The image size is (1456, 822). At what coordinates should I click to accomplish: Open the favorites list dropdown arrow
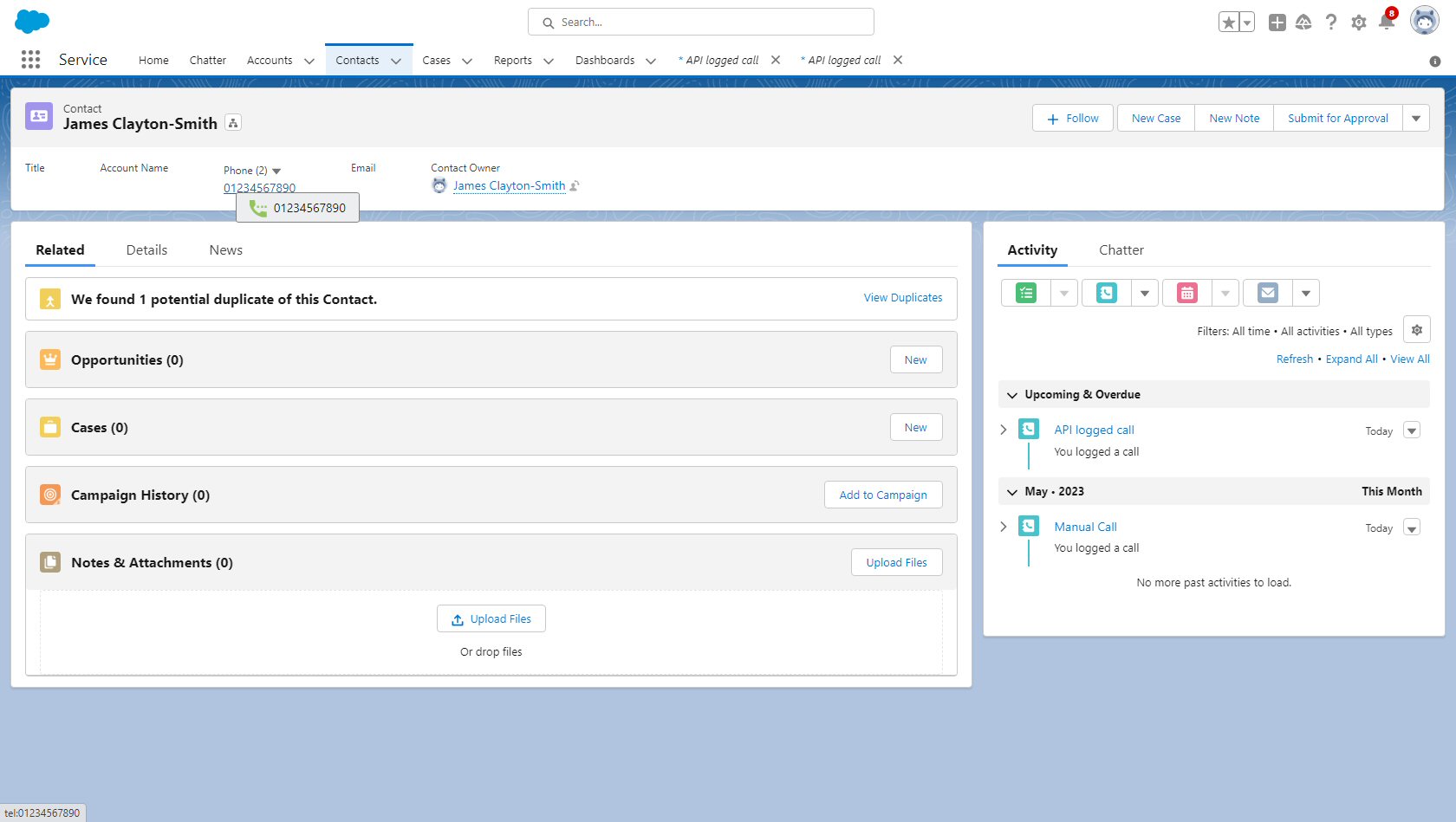pos(1247,23)
